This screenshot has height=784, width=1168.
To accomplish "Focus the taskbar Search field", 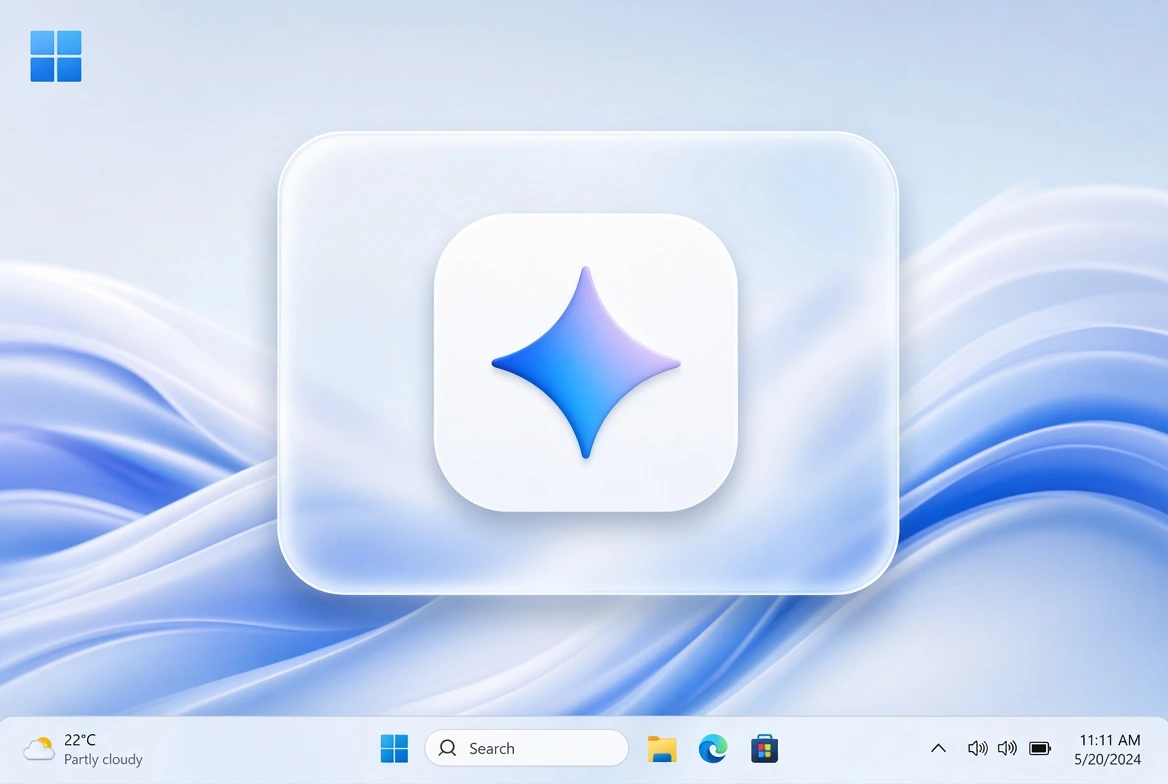I will [527, 748].
